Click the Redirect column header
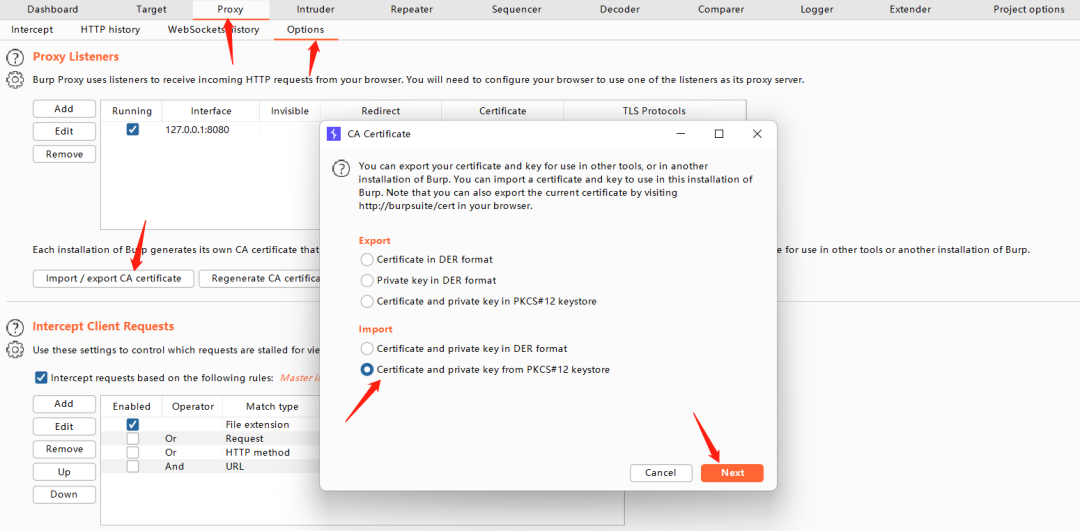 [381, 111]
